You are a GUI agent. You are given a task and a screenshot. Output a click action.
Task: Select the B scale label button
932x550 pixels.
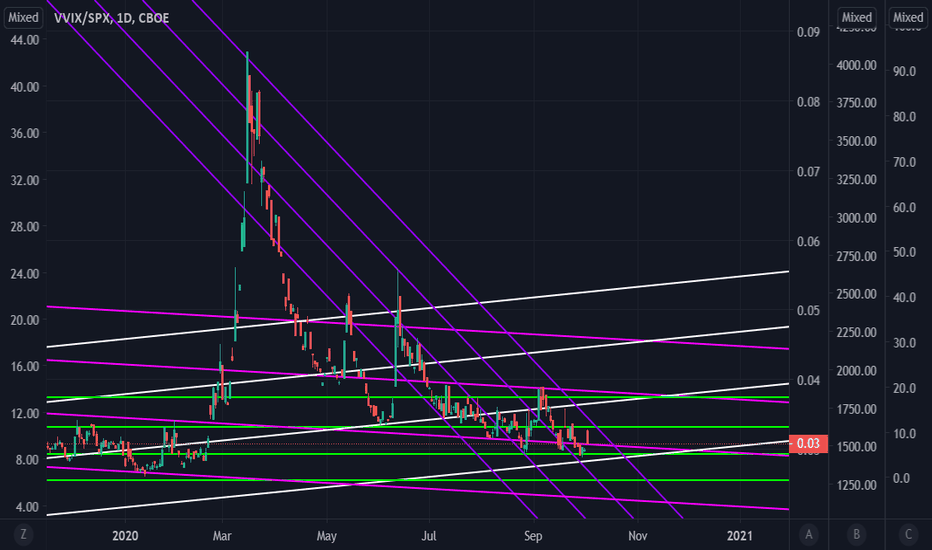(857, 535)
